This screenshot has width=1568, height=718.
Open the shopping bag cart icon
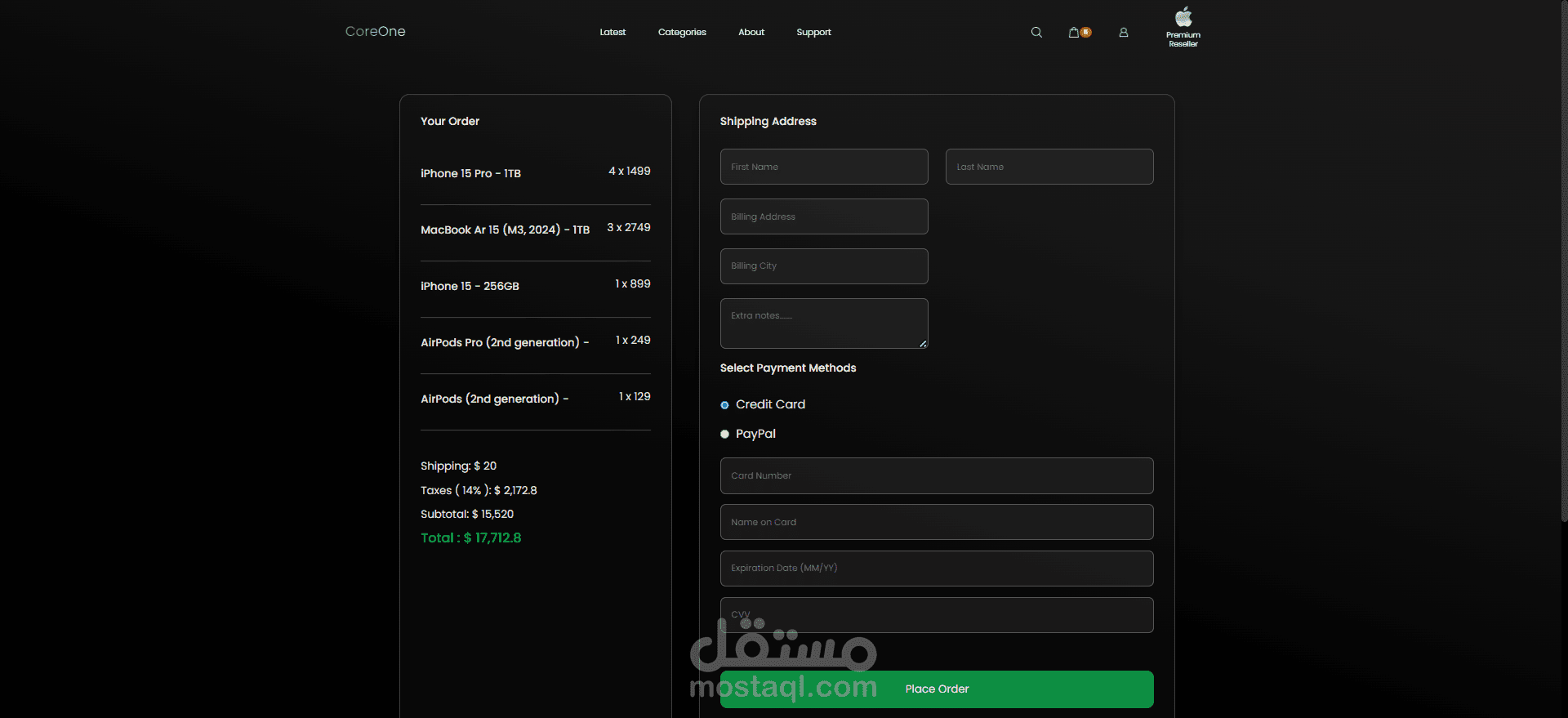(1074, 33)
